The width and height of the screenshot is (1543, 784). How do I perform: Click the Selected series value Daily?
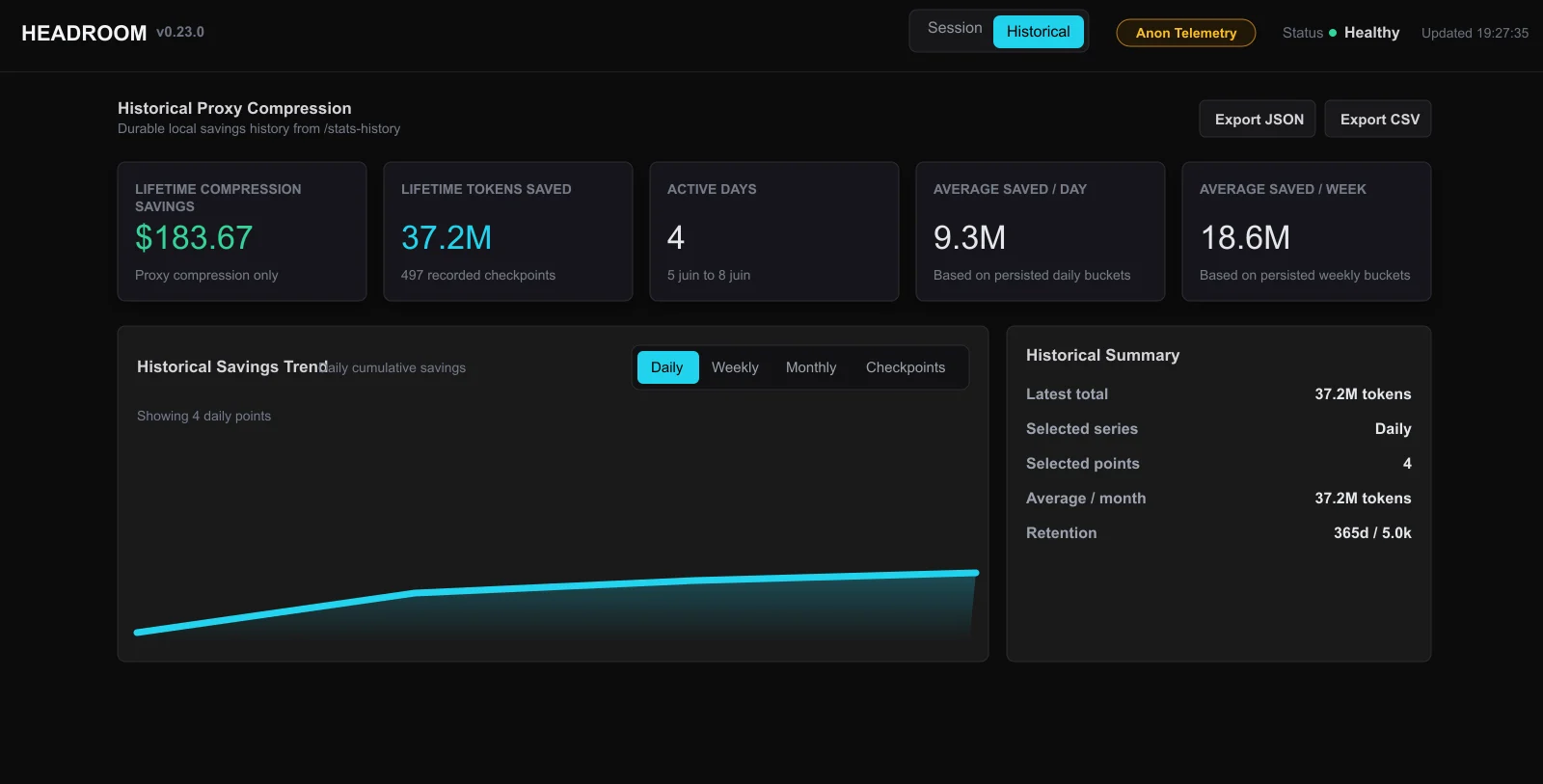1393,428
